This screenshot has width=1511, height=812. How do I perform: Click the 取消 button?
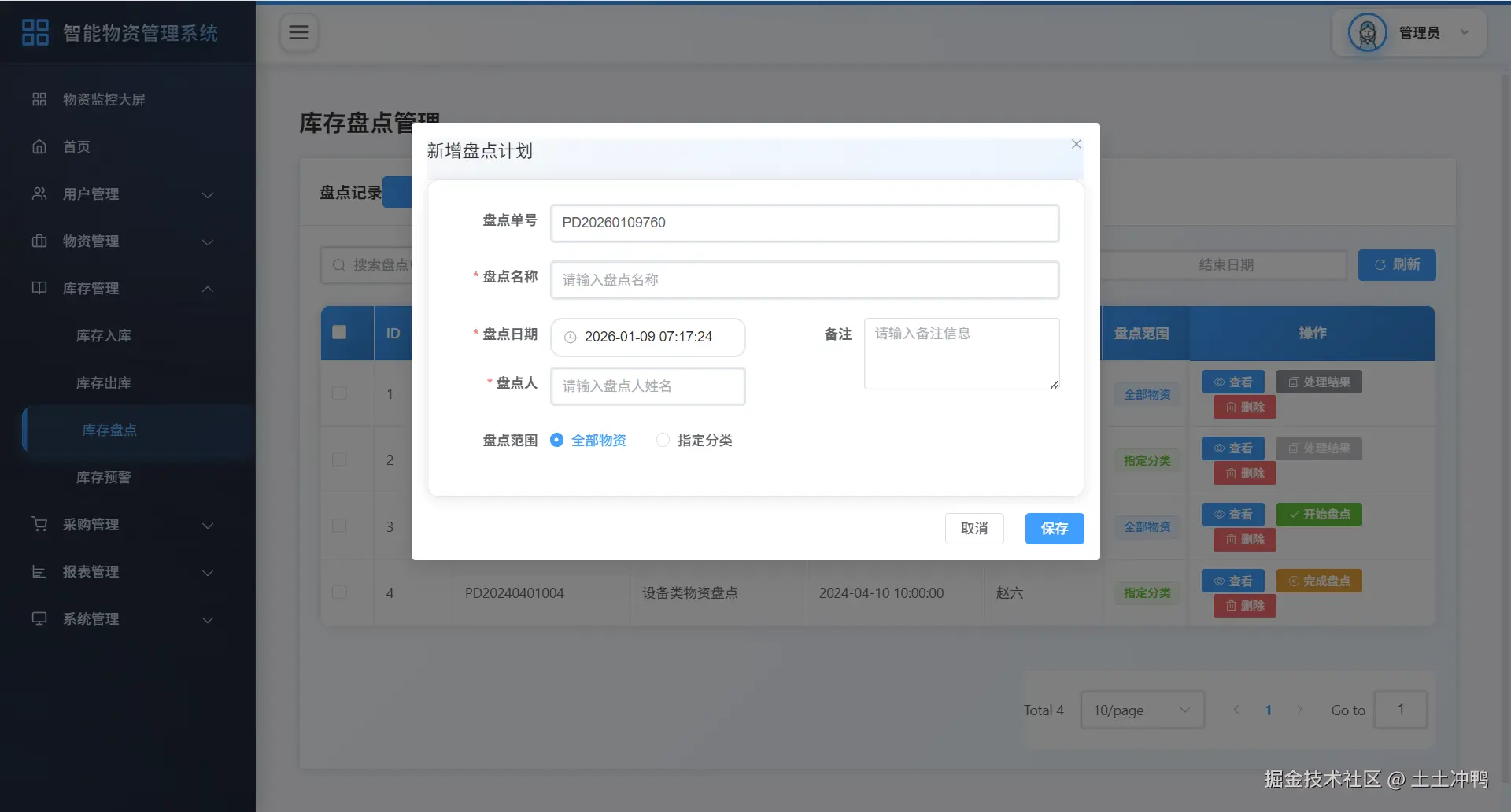click(x=974, y=529)
